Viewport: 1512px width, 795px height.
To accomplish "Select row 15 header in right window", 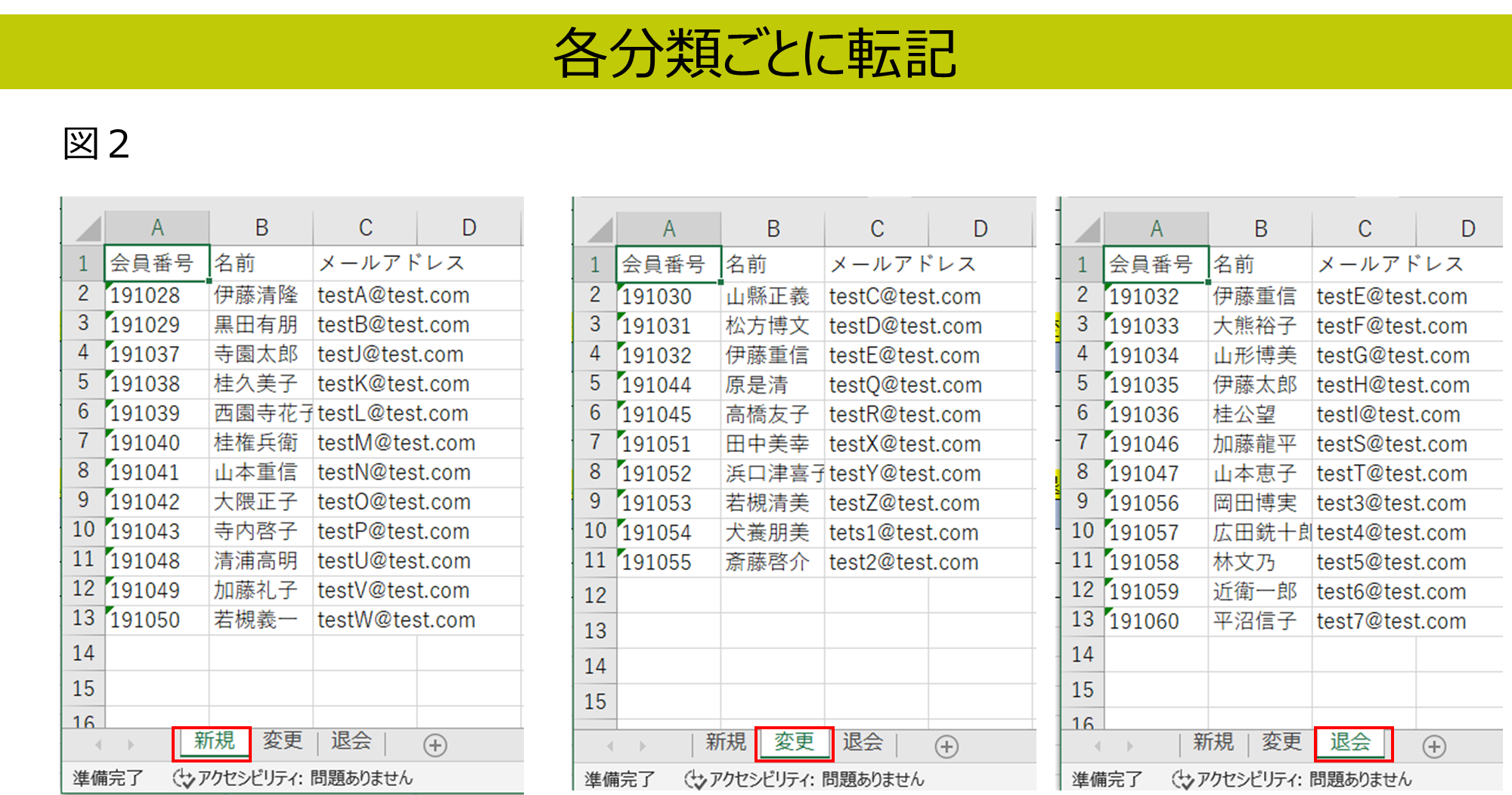I will pos(1083,689).
